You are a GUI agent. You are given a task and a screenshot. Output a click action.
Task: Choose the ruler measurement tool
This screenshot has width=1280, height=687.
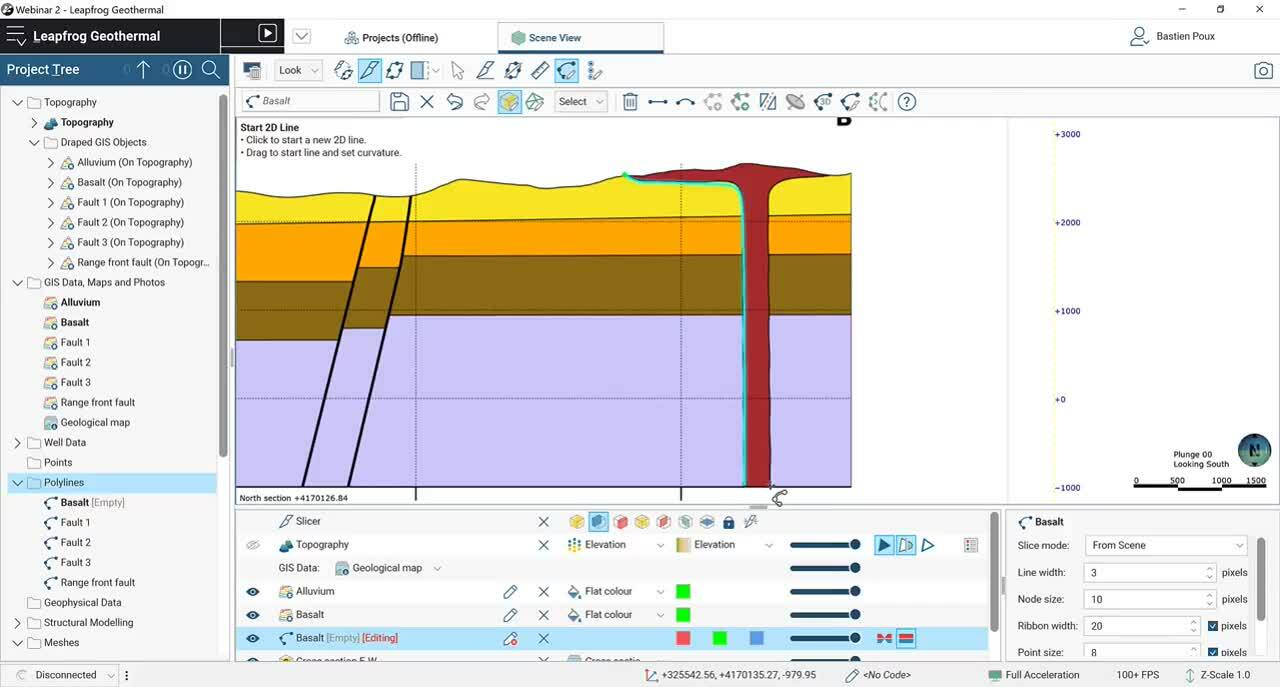[540, 70]
